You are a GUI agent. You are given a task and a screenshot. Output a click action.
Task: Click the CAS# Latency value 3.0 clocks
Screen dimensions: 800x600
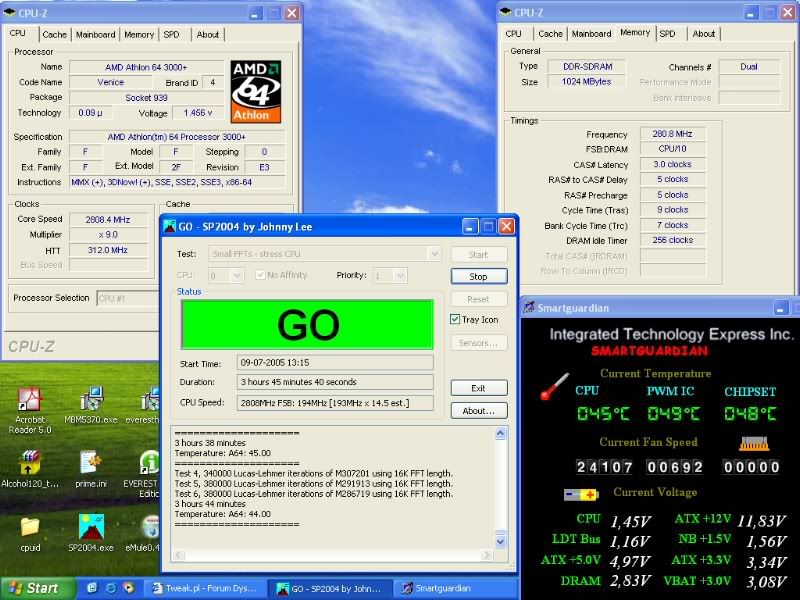pyautogui.click(x=672, y=164)
